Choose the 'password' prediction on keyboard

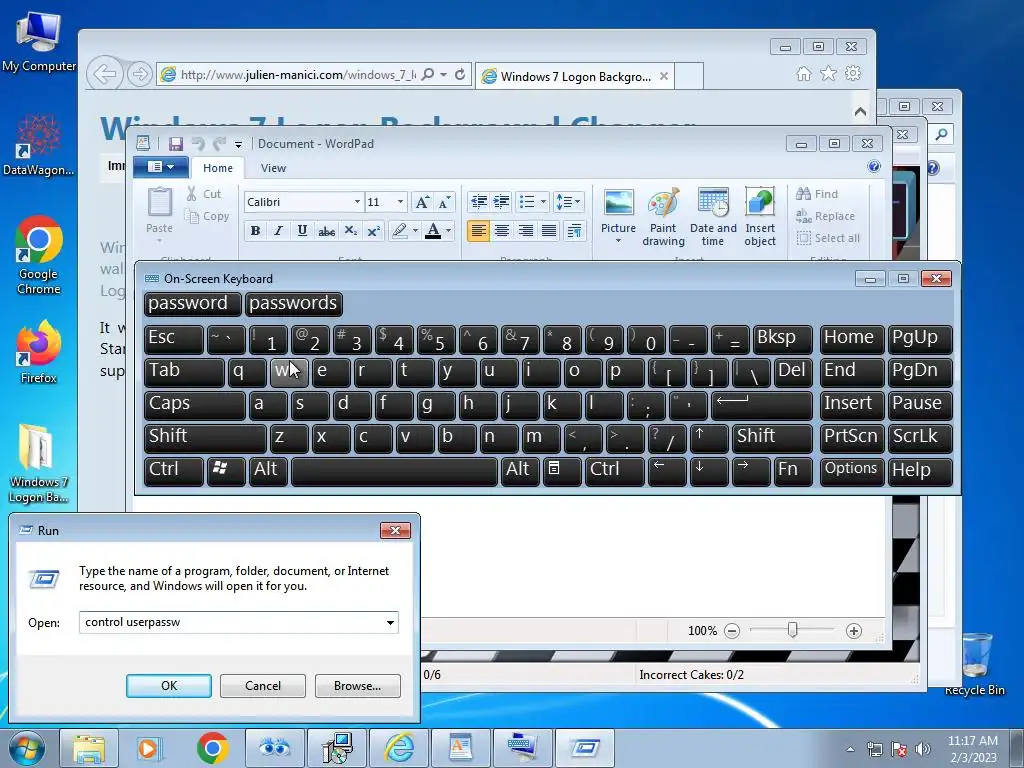[x=193, y=304]
